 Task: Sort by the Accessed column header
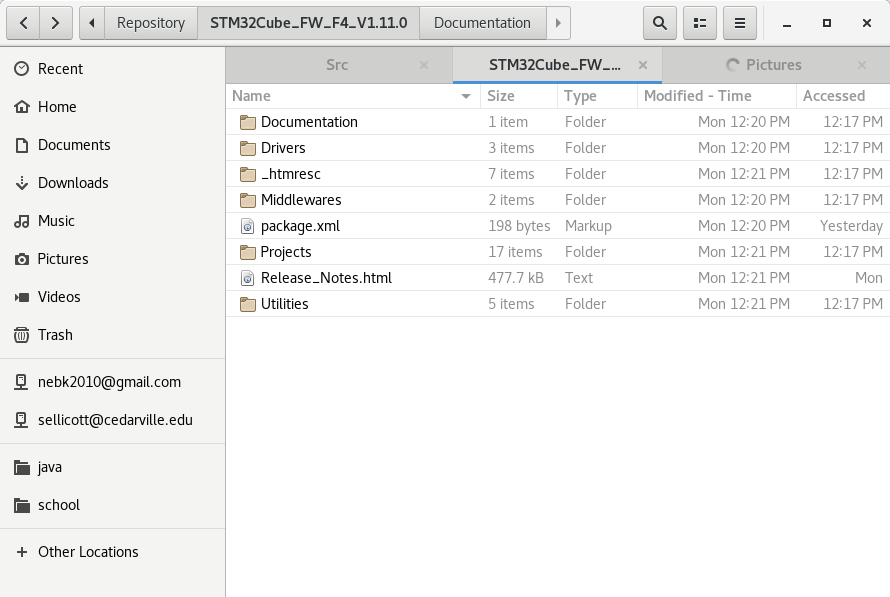pos(843,96)
